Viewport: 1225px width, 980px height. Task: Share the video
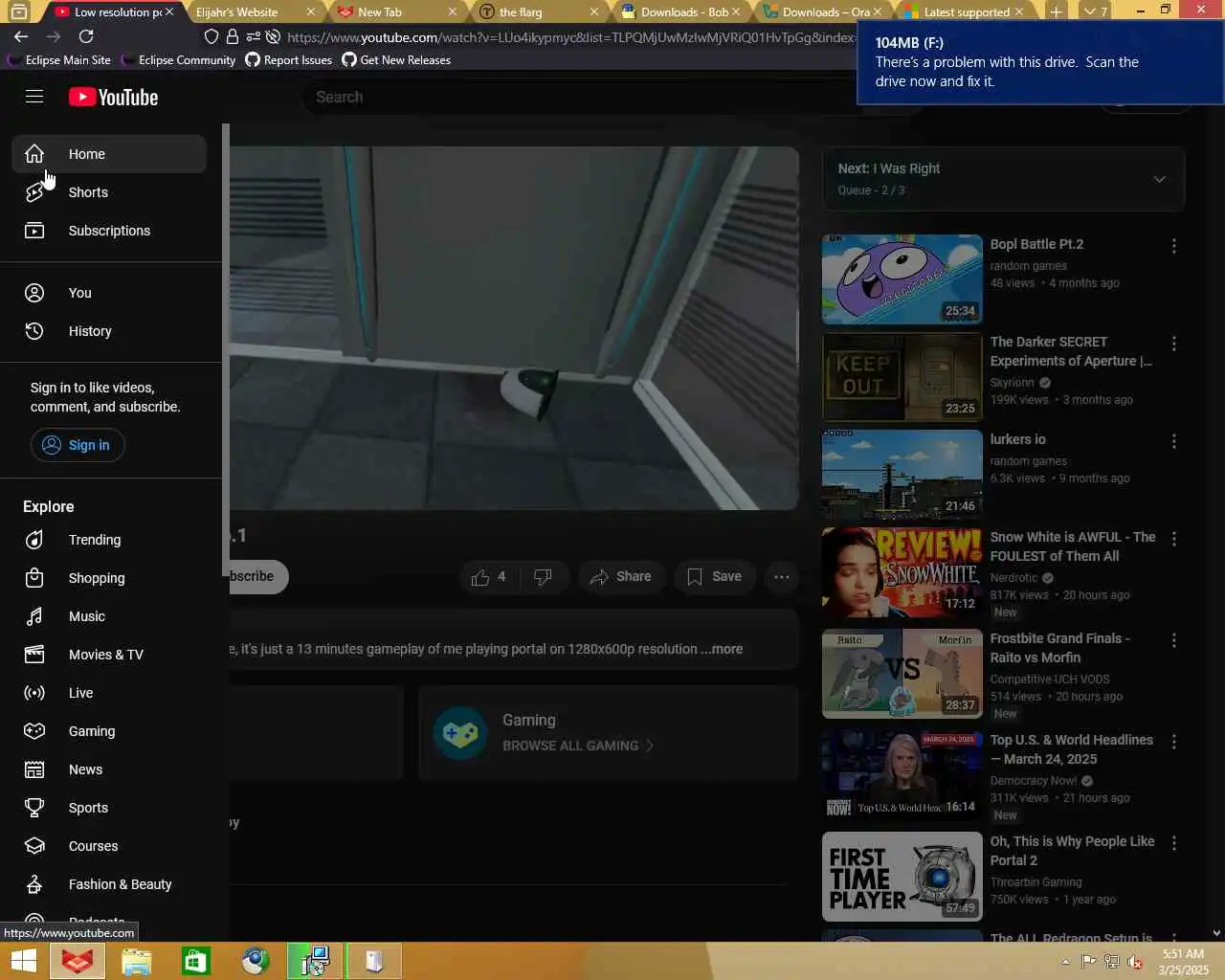(621, 576)
